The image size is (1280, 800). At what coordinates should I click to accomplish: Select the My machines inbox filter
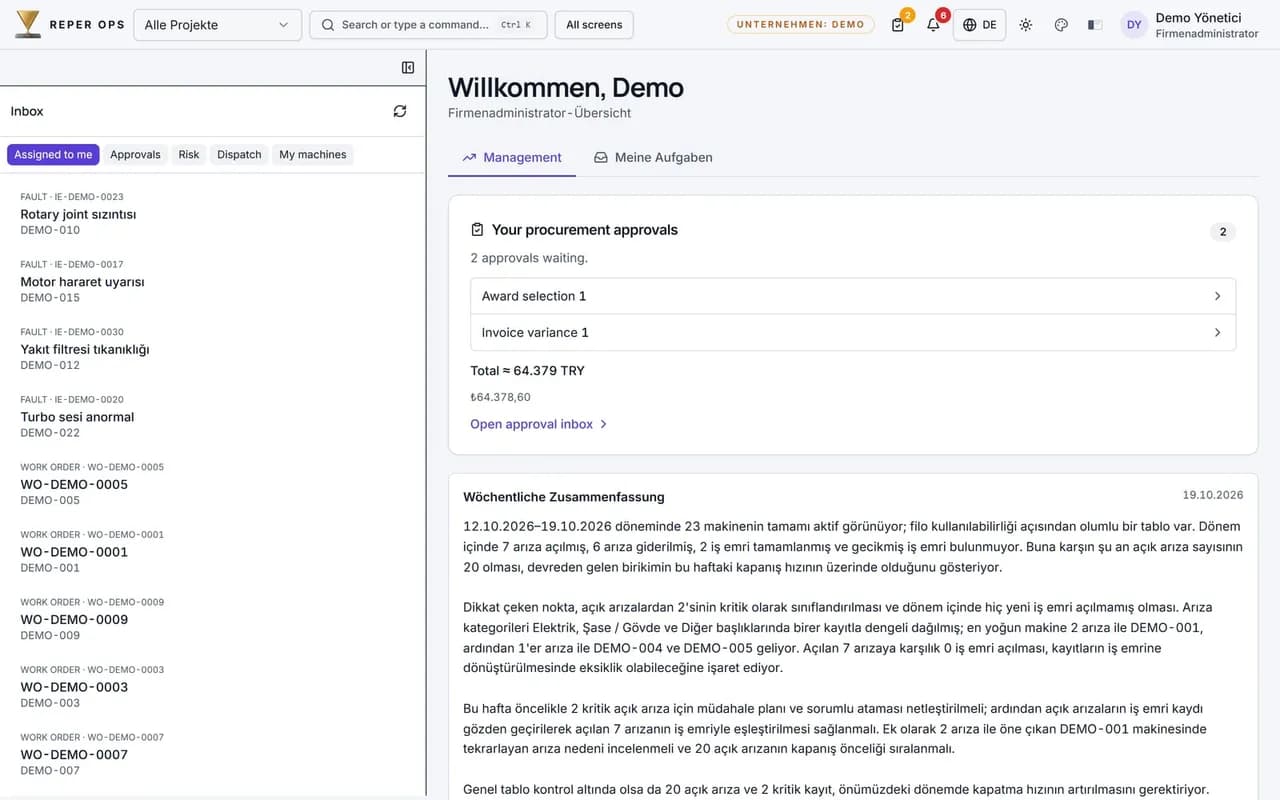click(x=313, y=154)
